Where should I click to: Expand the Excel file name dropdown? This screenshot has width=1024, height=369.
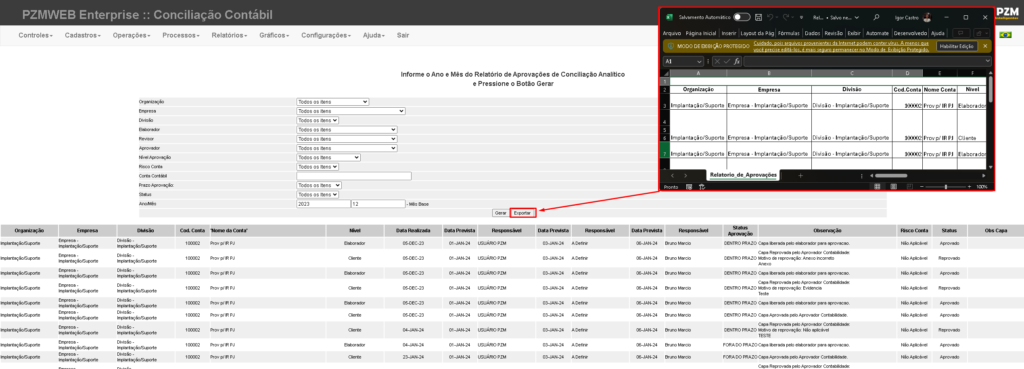856,17
